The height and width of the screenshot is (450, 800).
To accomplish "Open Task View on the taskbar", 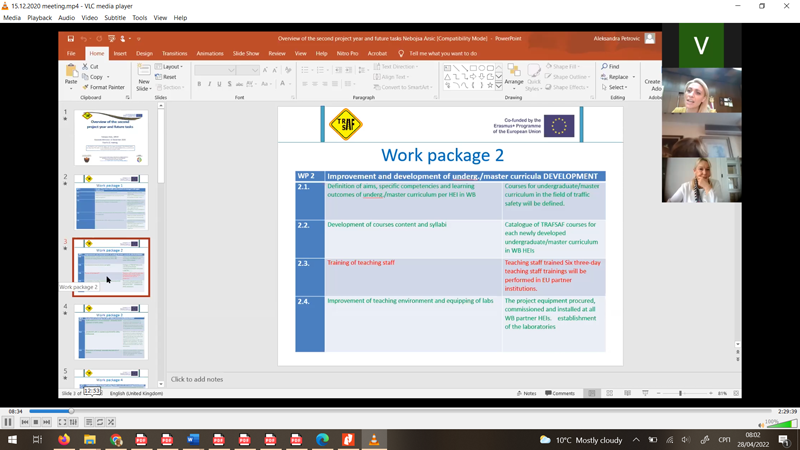I will coord(37,439).
